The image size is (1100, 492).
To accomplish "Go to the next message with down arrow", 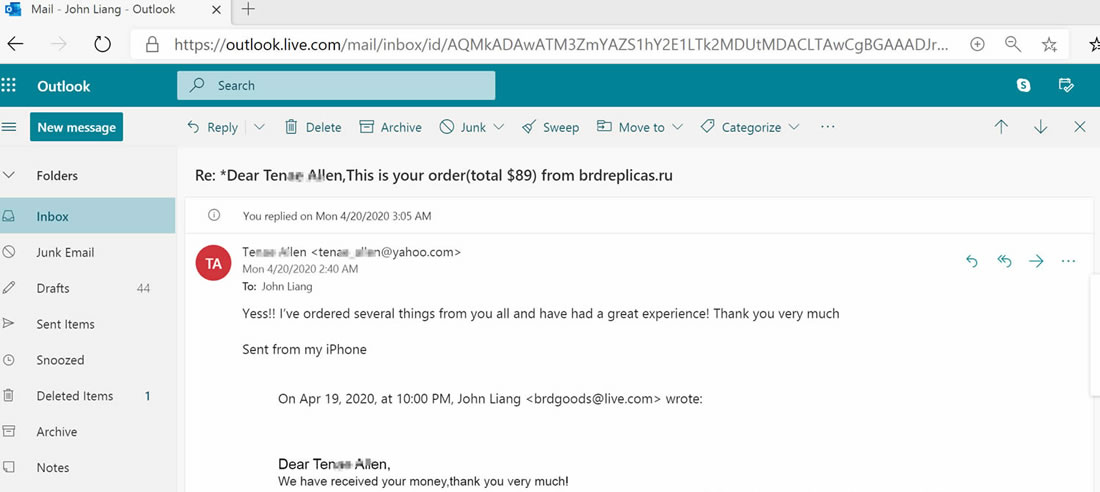I will click(1040, 127).
